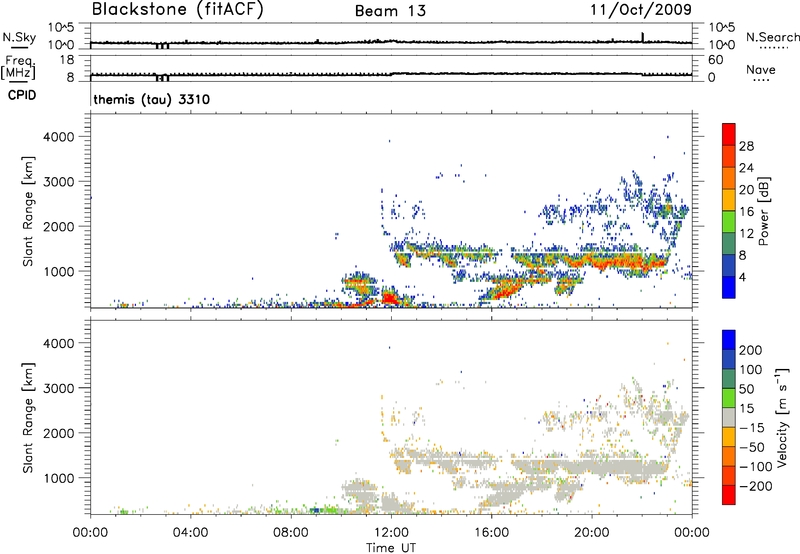Select the "N.Sky" legend label
Screen dimensions: 800x554
pos(19,37)
